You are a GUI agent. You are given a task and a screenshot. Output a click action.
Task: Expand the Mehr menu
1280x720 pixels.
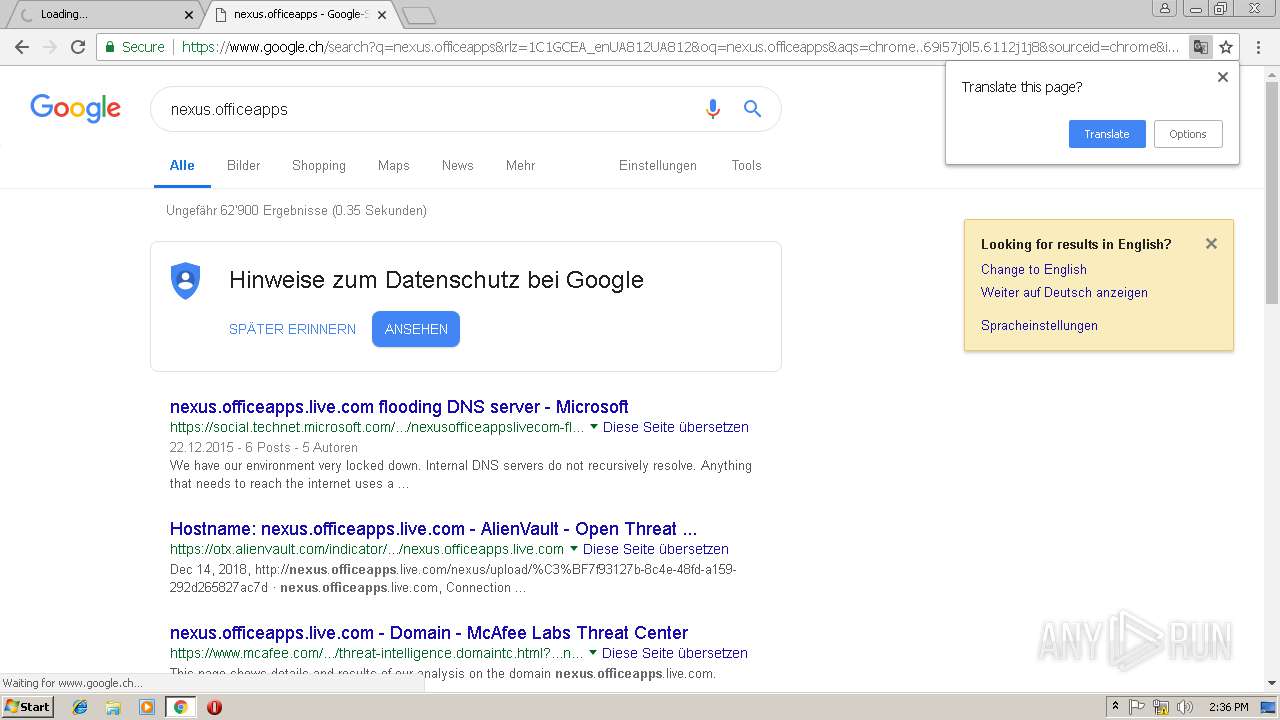click(x=520, y=166)
